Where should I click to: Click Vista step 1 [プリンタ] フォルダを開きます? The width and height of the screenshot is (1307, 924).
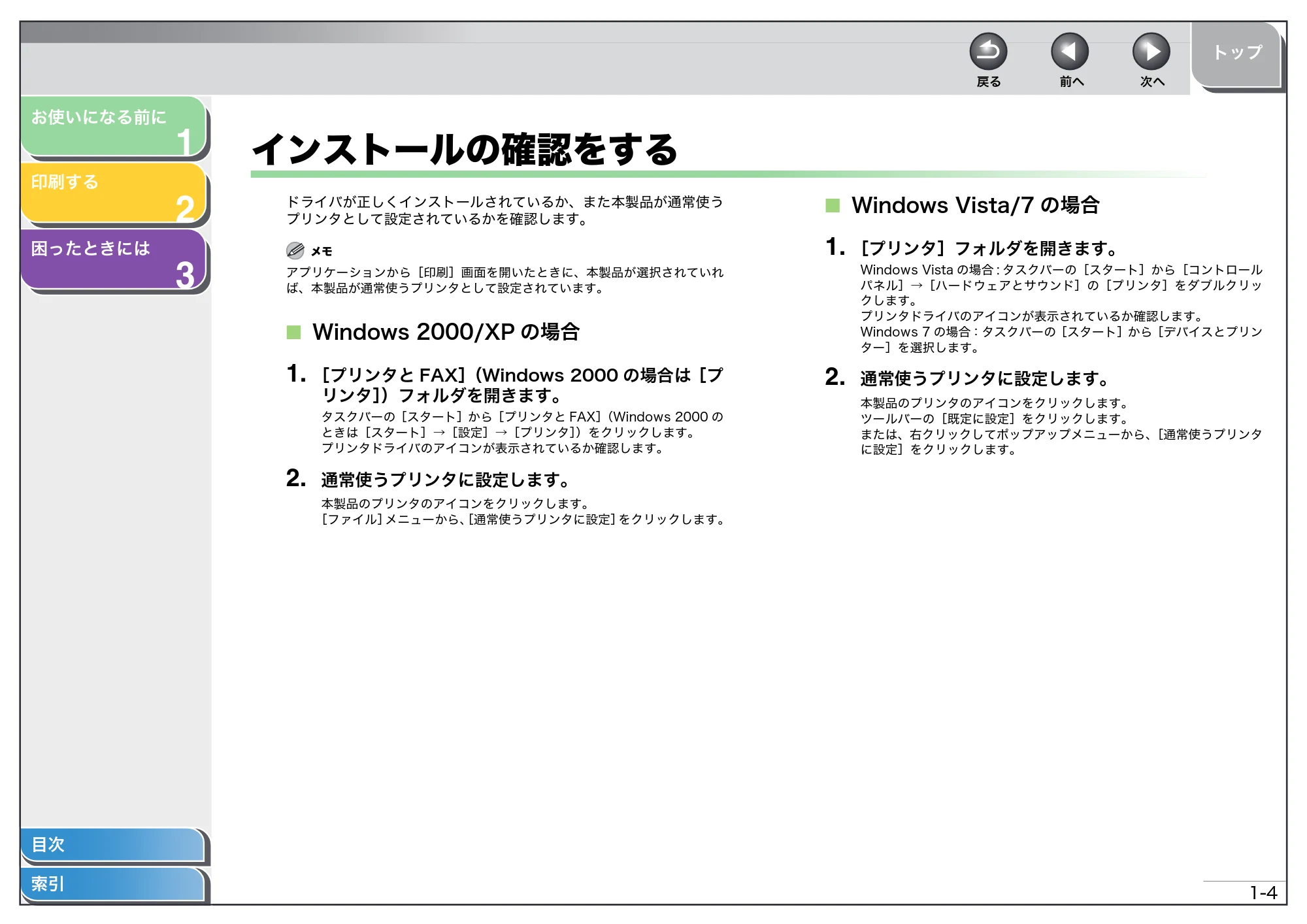(x=989, y=248)
